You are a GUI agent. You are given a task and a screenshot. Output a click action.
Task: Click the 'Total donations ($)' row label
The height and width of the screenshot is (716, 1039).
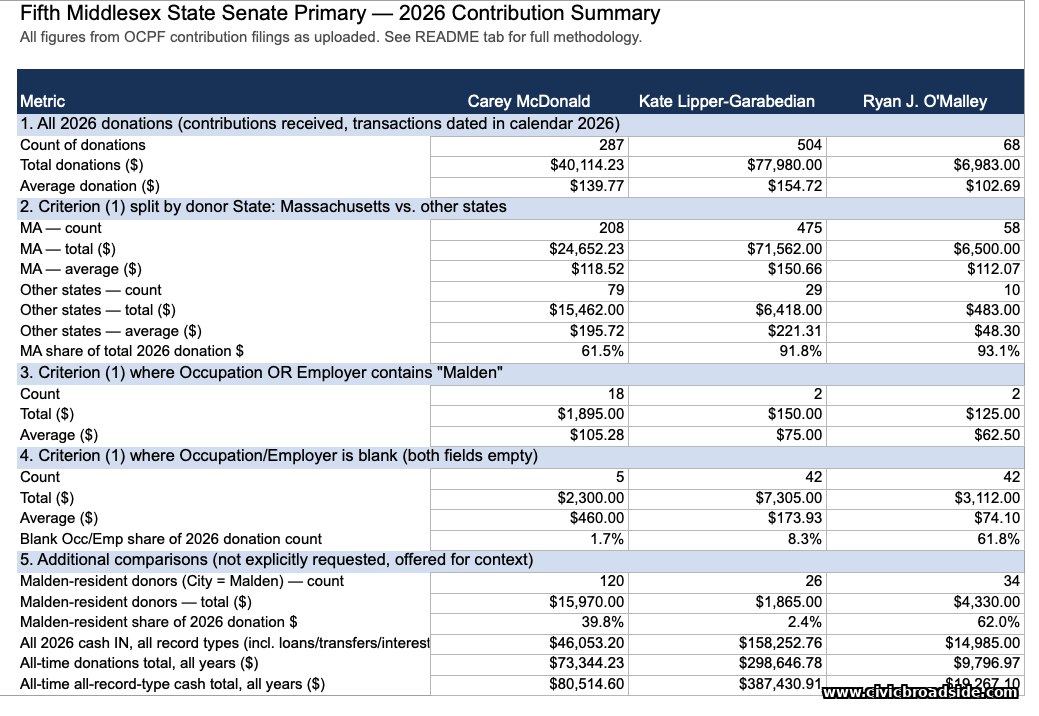coord(82,165)
